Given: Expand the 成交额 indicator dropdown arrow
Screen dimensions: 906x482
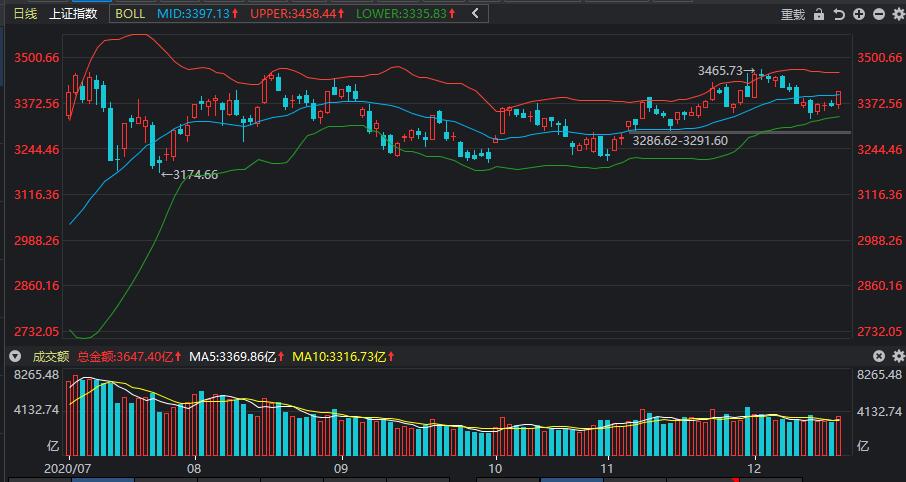Looking at the screenshot, I should (15, 357).
